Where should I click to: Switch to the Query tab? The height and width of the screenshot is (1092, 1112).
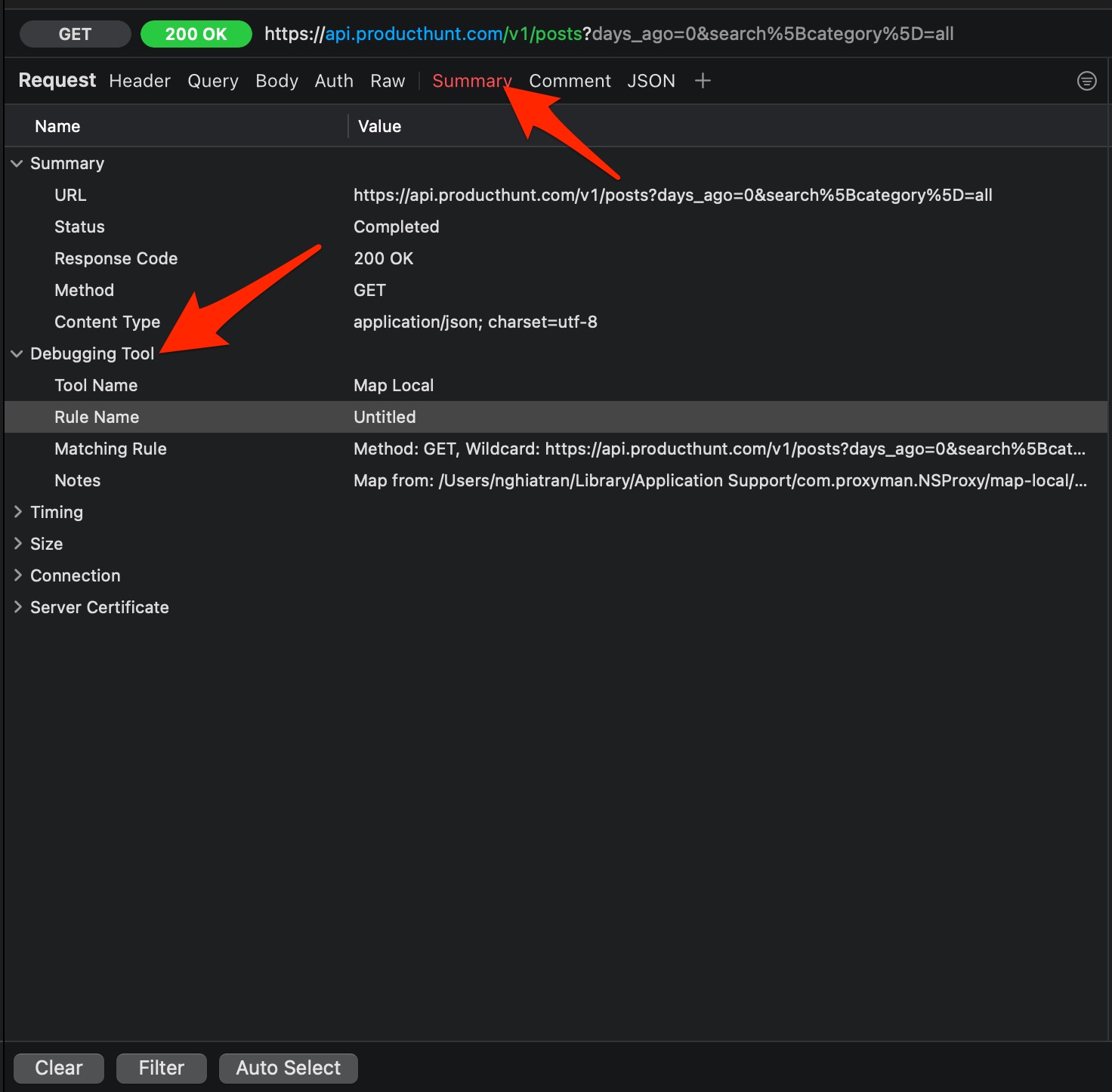[213, 81]
